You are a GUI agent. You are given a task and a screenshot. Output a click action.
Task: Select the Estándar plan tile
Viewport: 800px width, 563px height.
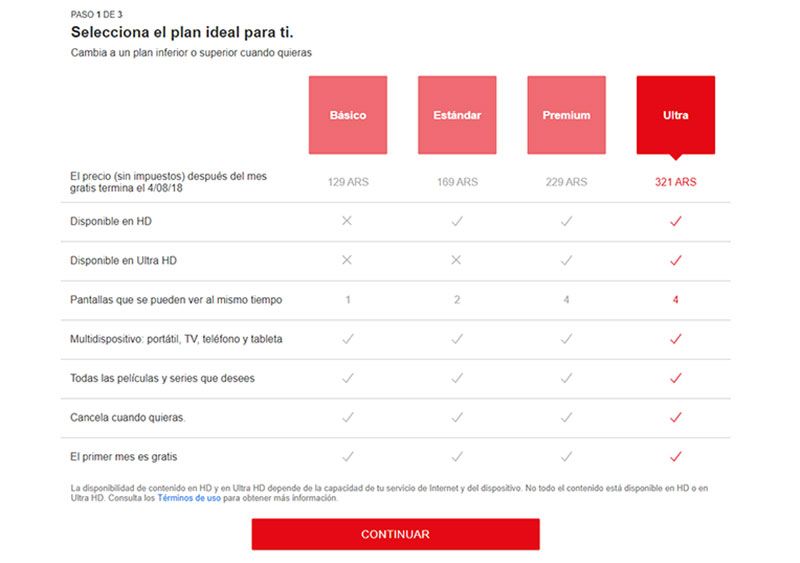tap(457, 115)
